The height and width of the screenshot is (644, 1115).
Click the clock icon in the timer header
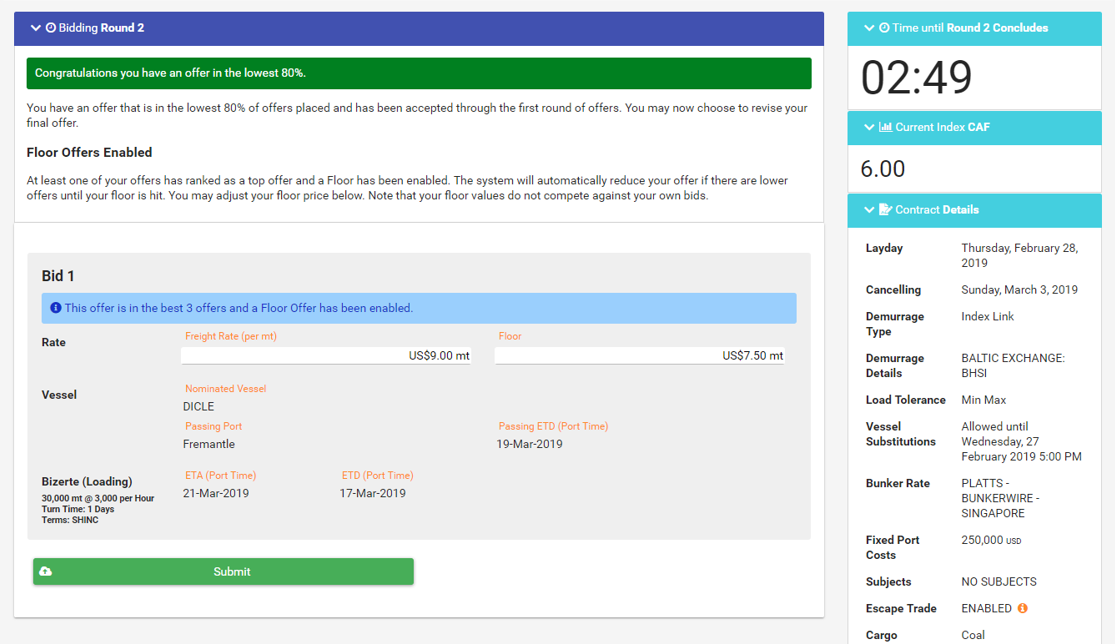(884, 28)
